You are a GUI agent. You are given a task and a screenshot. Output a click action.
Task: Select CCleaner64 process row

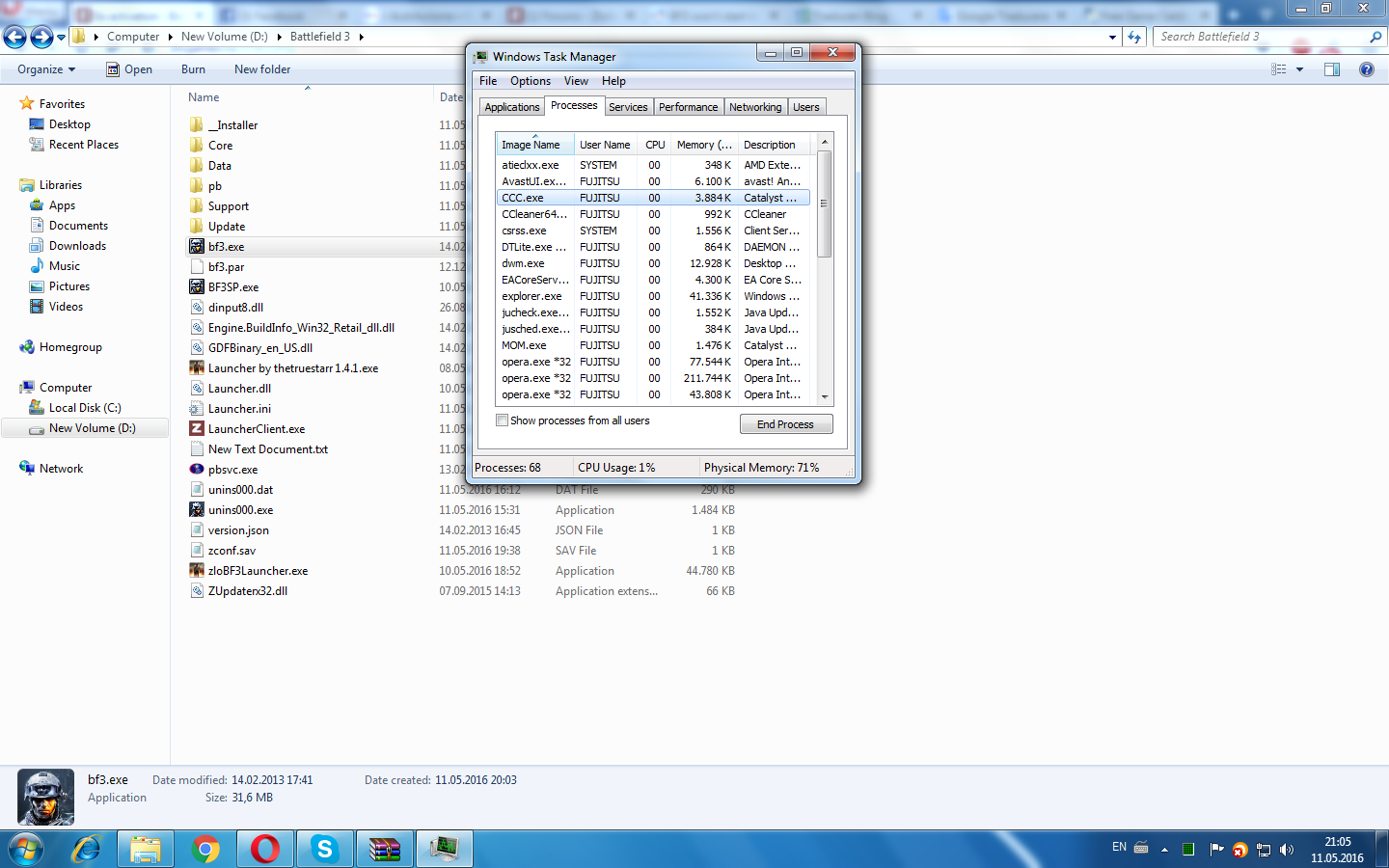[x=653, y=214]
